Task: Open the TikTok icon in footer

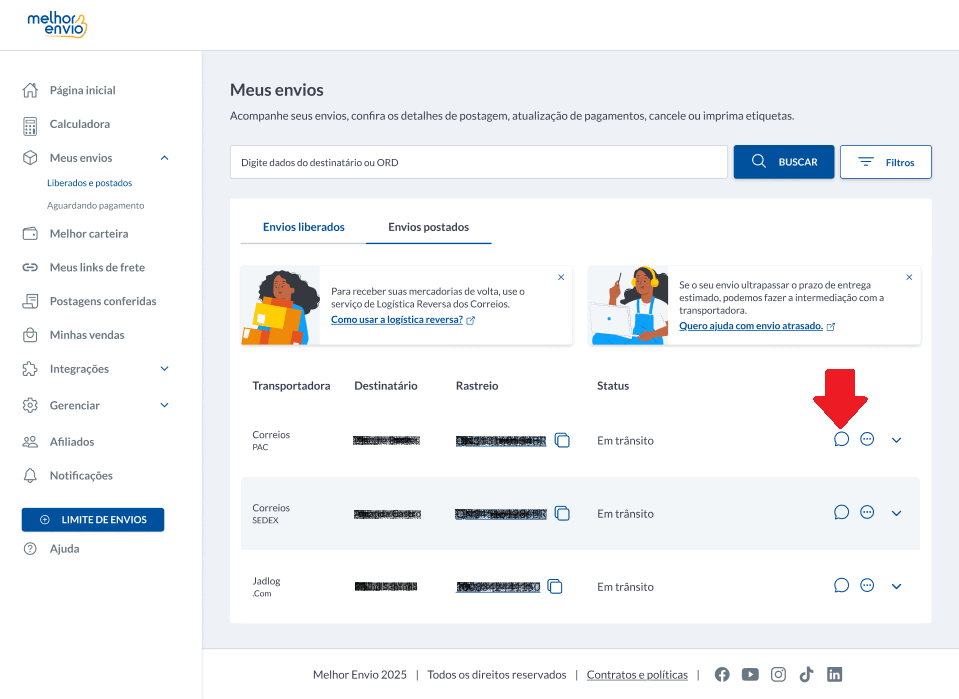Action: point(806,675)
